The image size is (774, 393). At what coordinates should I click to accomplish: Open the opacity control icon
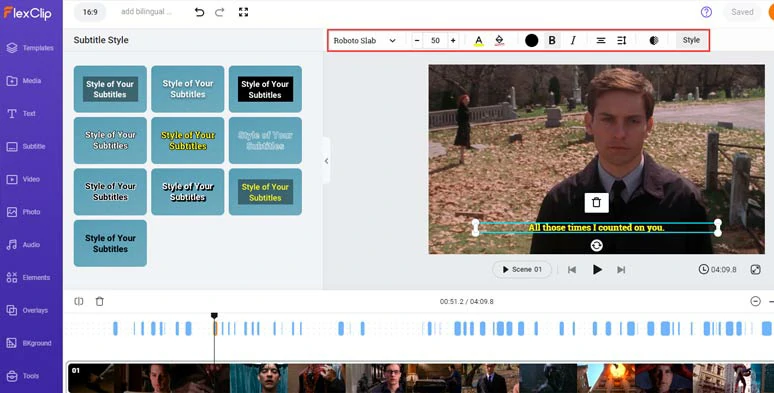click(x=654, y=40)
